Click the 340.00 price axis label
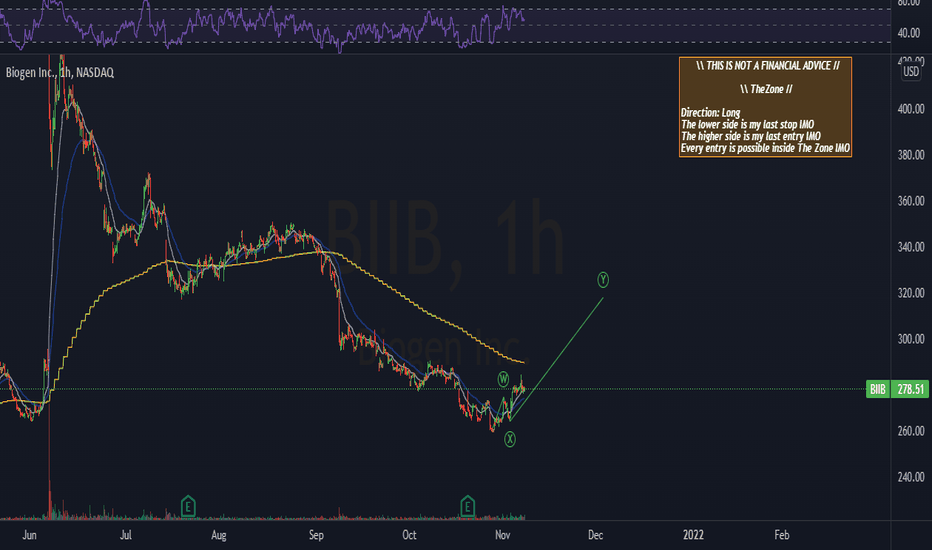The height and width of the screenshot is (550, 932). [x=911, y=247]
